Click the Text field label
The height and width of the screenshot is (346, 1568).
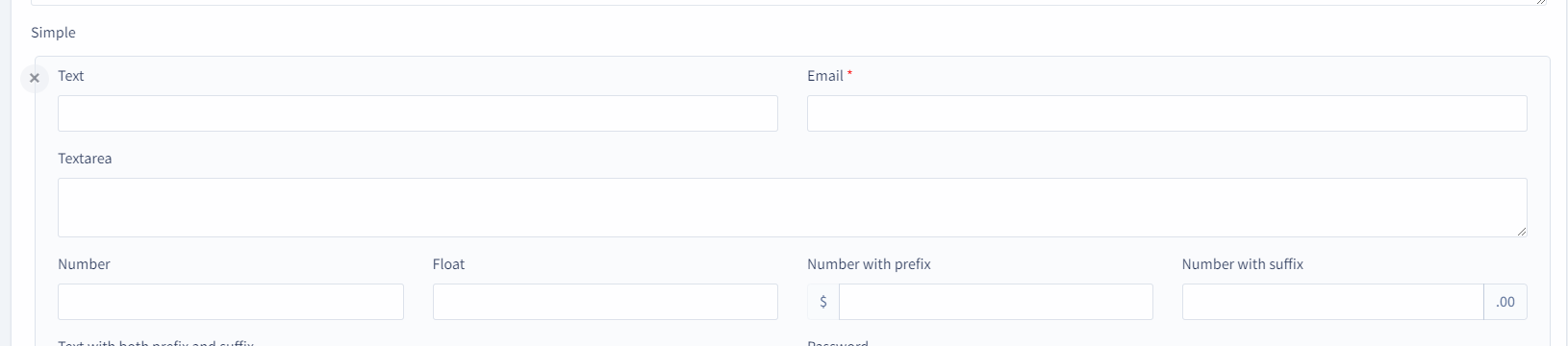(x=71, y=76)
